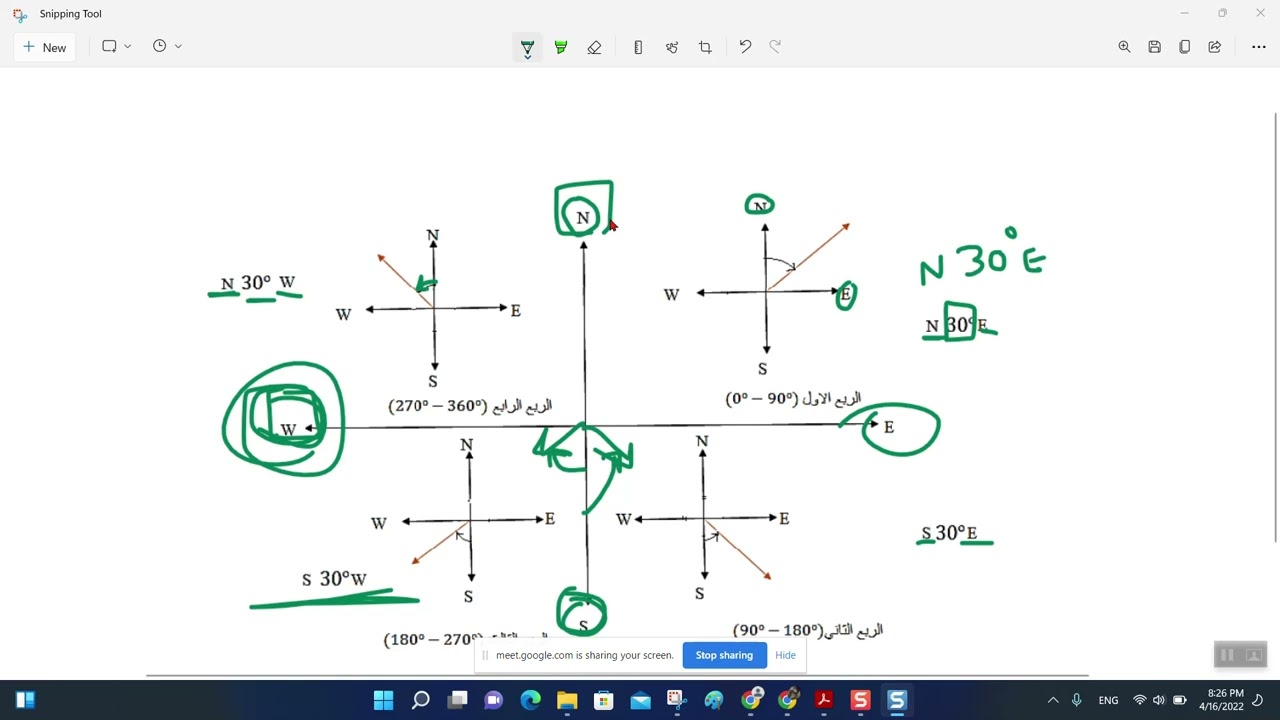Select the Eraser tool

coord(594,47)
